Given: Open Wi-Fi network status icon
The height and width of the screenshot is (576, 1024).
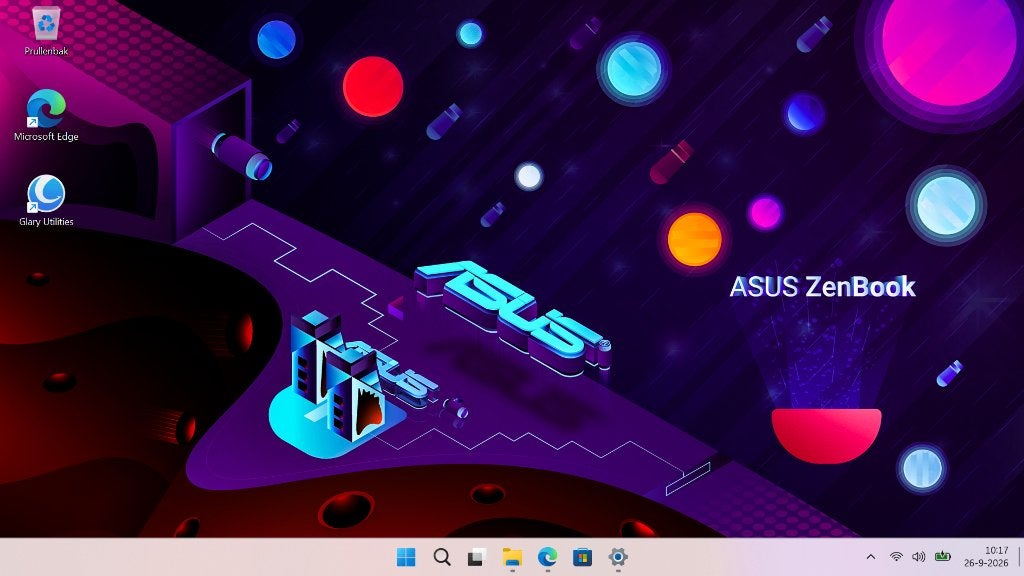Looking at the screenshot, I should pyautogui.click(x=896, y=557).
